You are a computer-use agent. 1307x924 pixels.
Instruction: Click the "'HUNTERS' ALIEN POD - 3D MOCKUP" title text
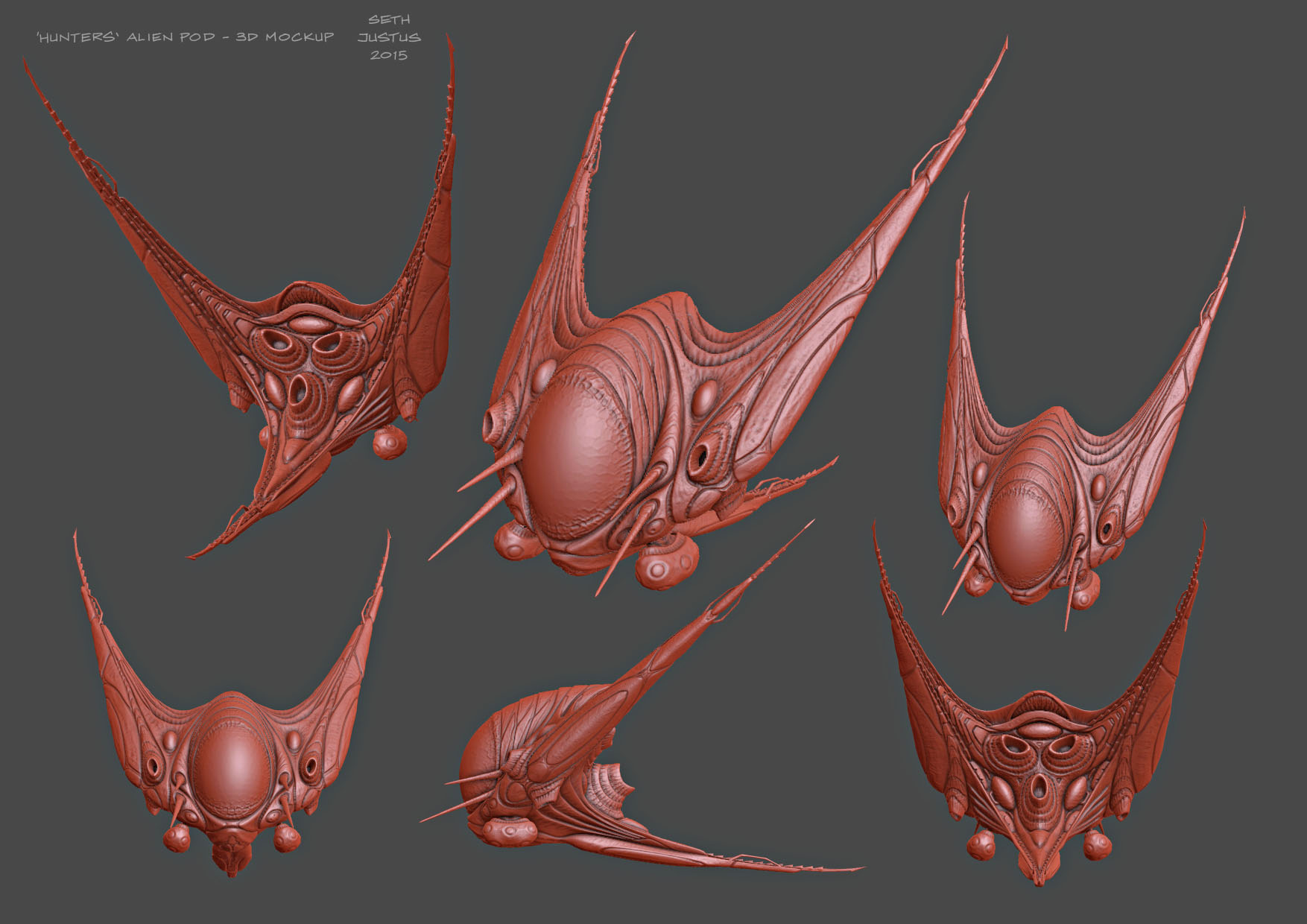(x=185, y=37)
